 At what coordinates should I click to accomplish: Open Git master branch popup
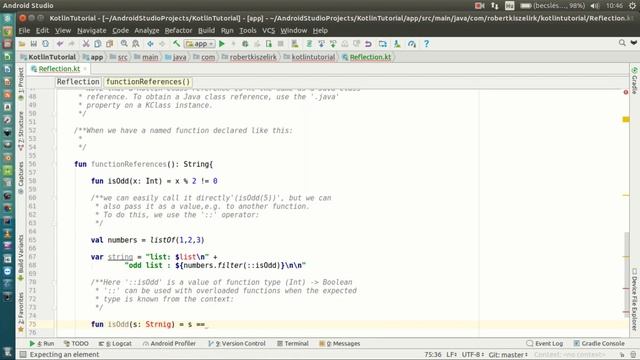(508, 354)
